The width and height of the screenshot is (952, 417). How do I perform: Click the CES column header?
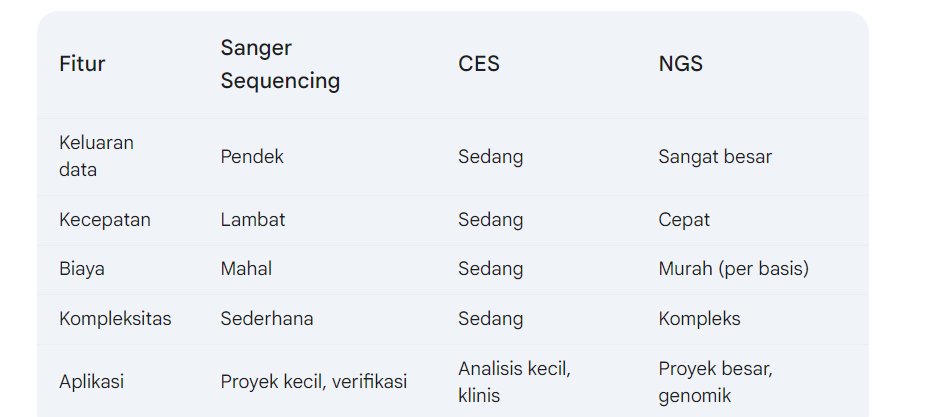coord(478,64)
